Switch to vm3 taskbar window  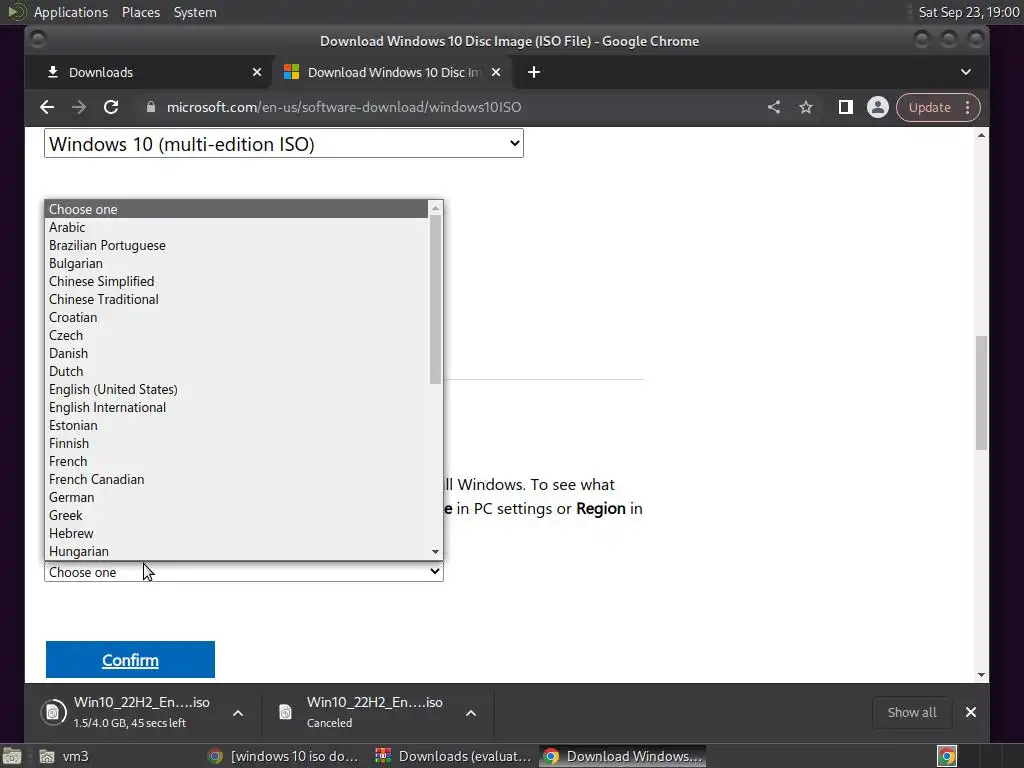click(64, 756)
